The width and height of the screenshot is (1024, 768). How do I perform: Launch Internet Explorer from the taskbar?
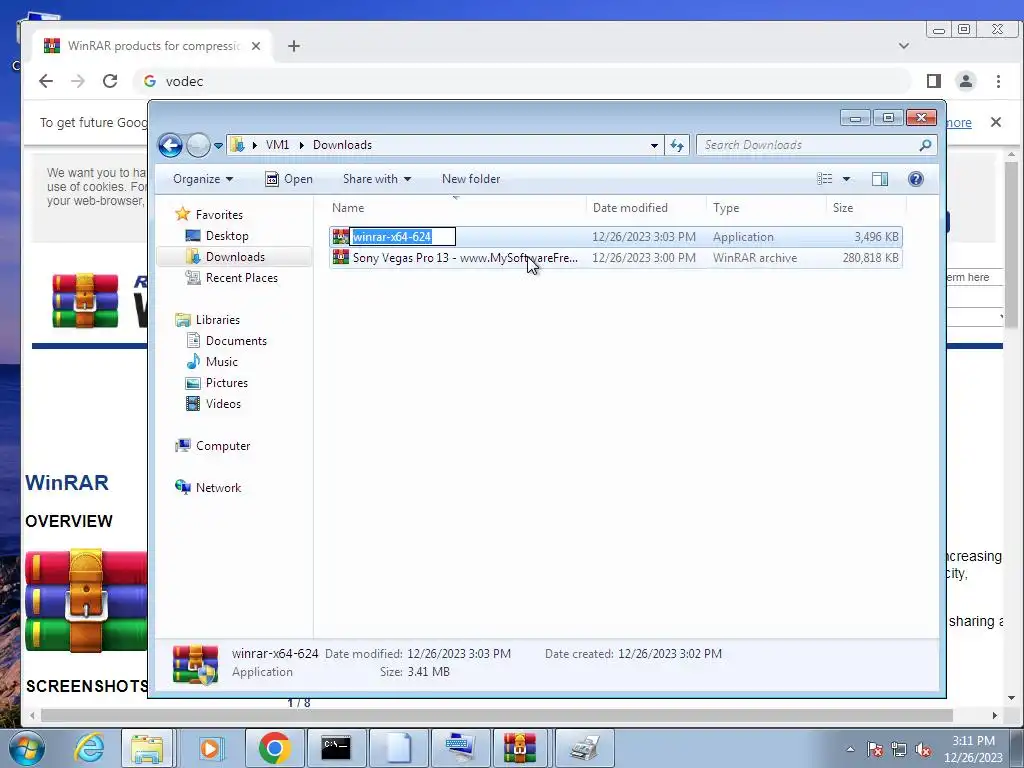pyautogui.click(x=89, y=748)
